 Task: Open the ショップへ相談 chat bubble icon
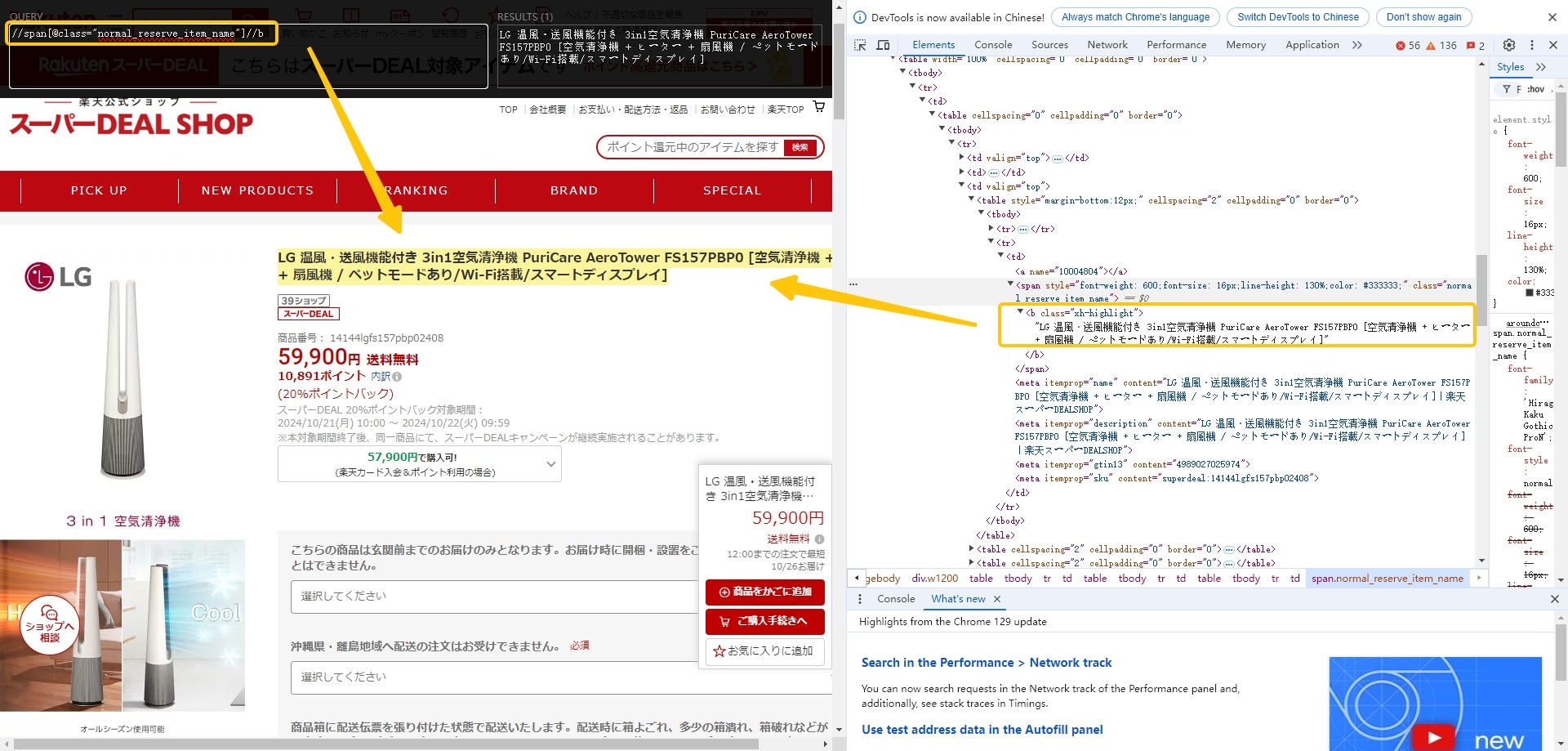[x=49, y=625]
